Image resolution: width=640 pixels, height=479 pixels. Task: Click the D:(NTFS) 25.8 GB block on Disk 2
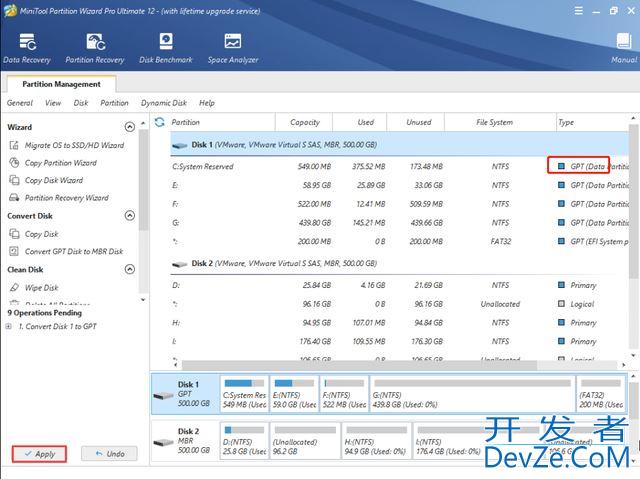(244, 441)
